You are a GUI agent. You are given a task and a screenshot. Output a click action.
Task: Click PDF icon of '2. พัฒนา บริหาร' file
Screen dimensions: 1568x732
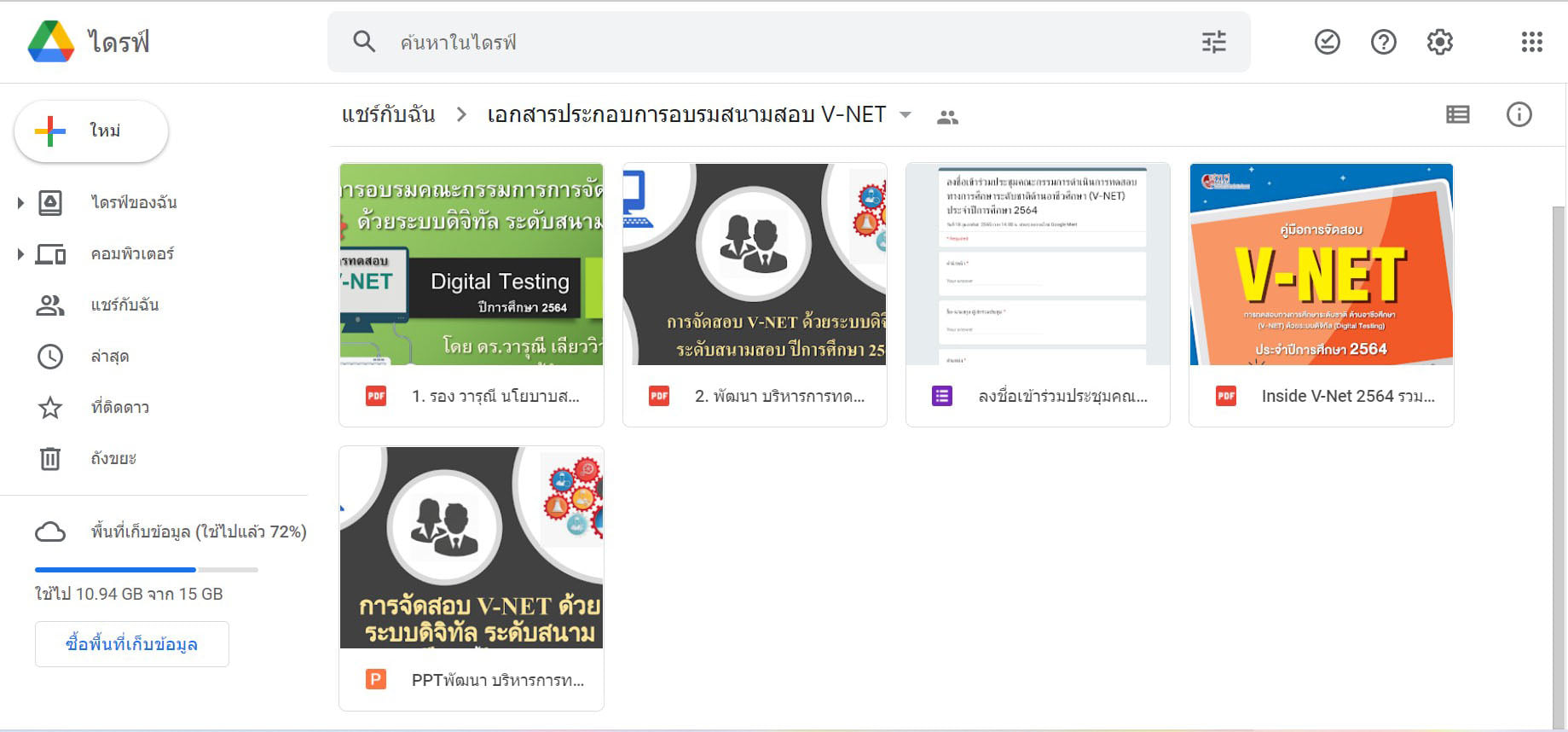pos(659,396)
